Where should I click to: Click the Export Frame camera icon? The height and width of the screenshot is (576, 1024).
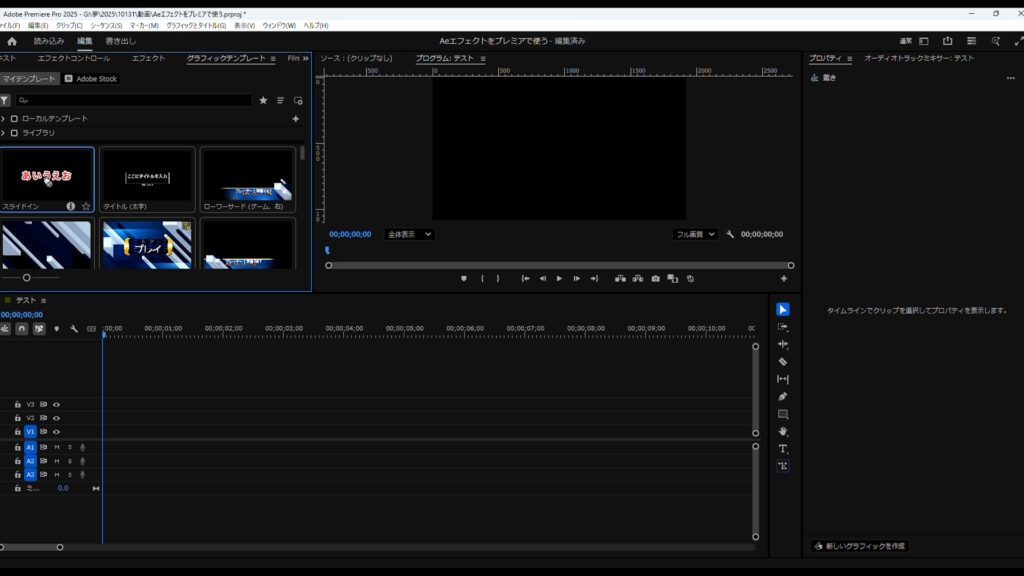[655, 279]
